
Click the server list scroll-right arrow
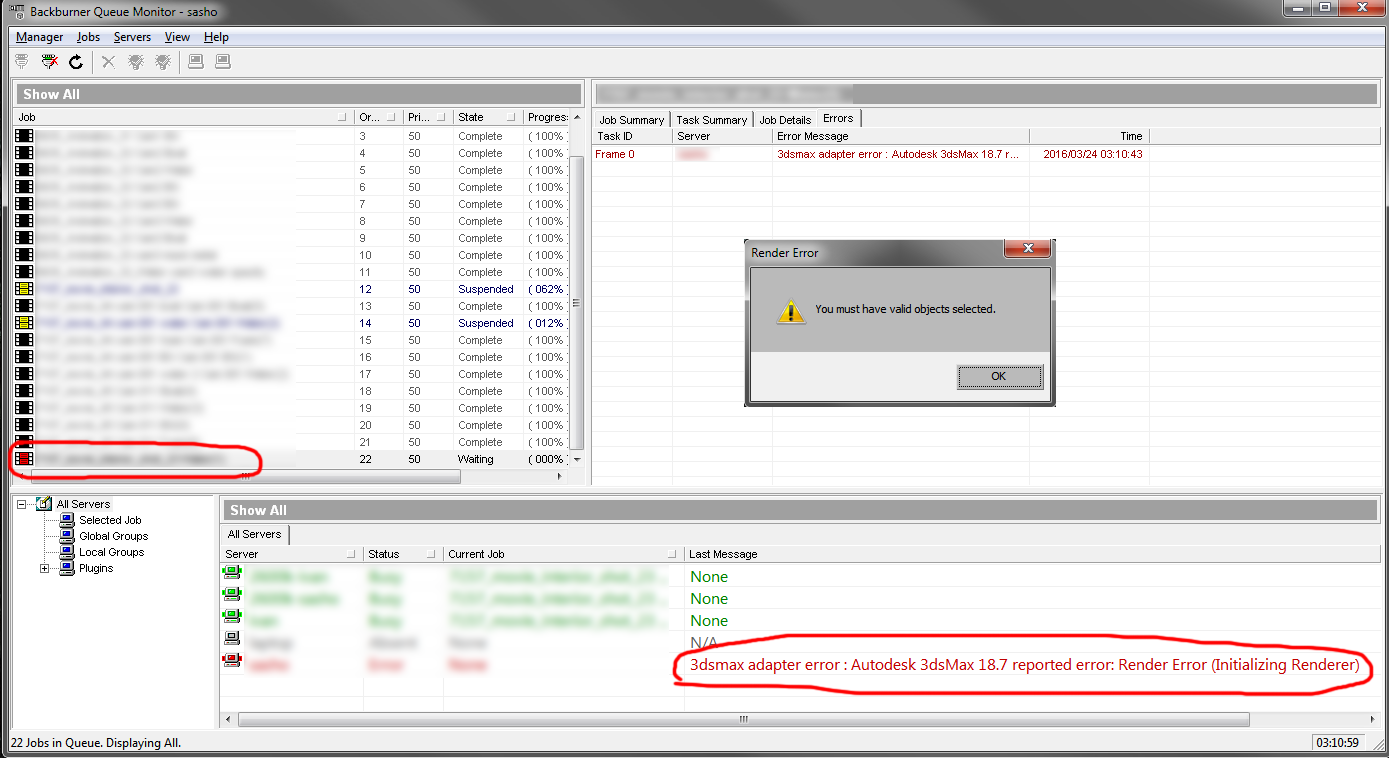coord(1375,719)
